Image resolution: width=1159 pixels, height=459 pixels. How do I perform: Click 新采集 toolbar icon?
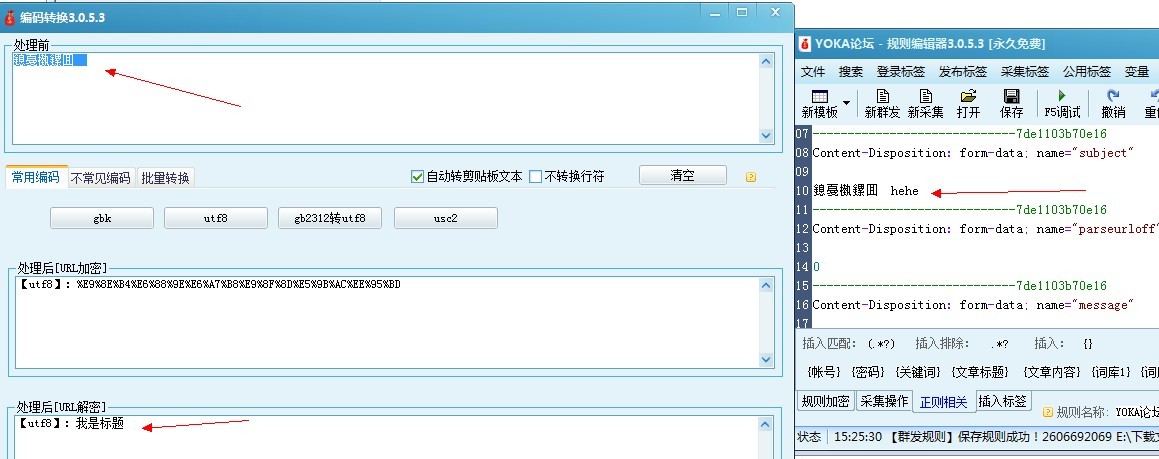925,97
